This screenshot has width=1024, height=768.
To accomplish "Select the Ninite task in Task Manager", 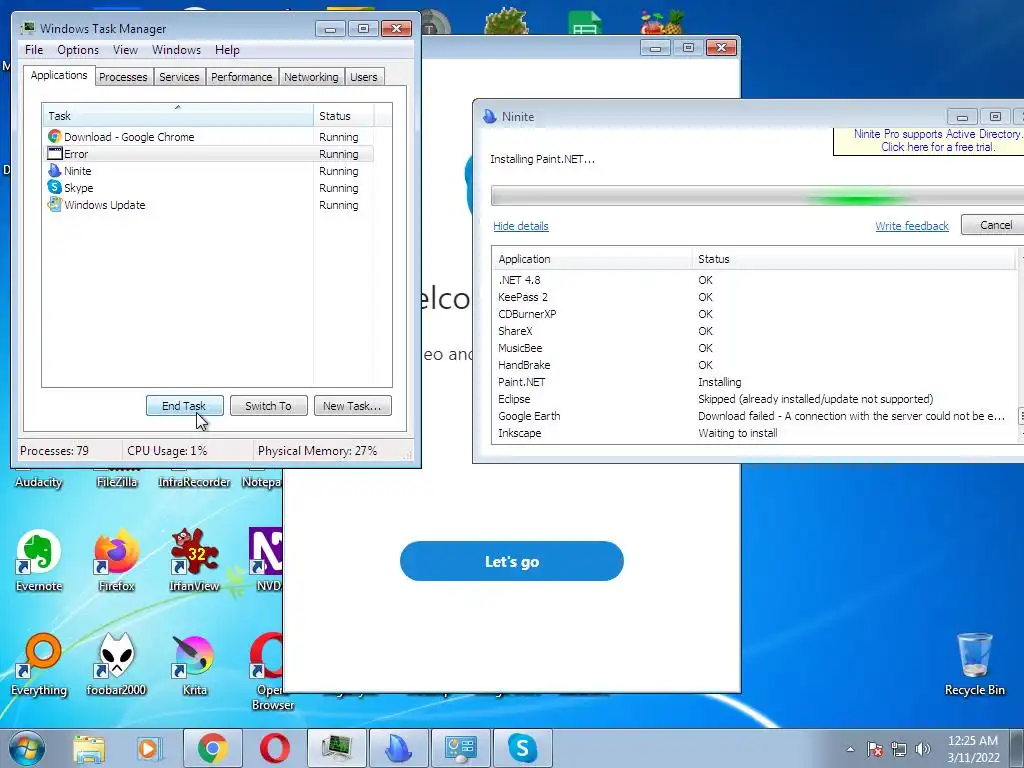I will click(x=209, y=170).
